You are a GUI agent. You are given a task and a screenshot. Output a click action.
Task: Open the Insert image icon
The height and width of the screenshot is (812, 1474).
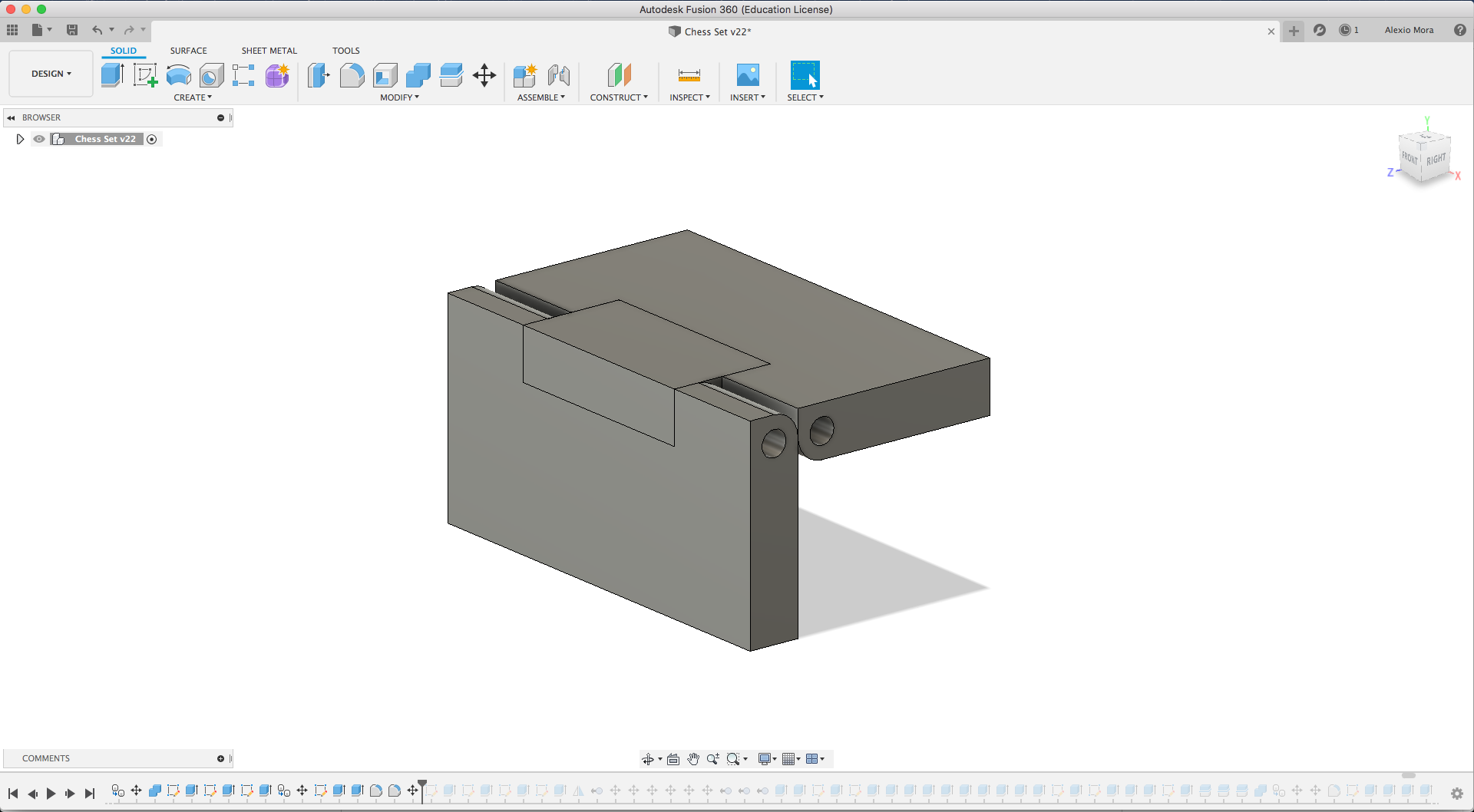(748, 74)
